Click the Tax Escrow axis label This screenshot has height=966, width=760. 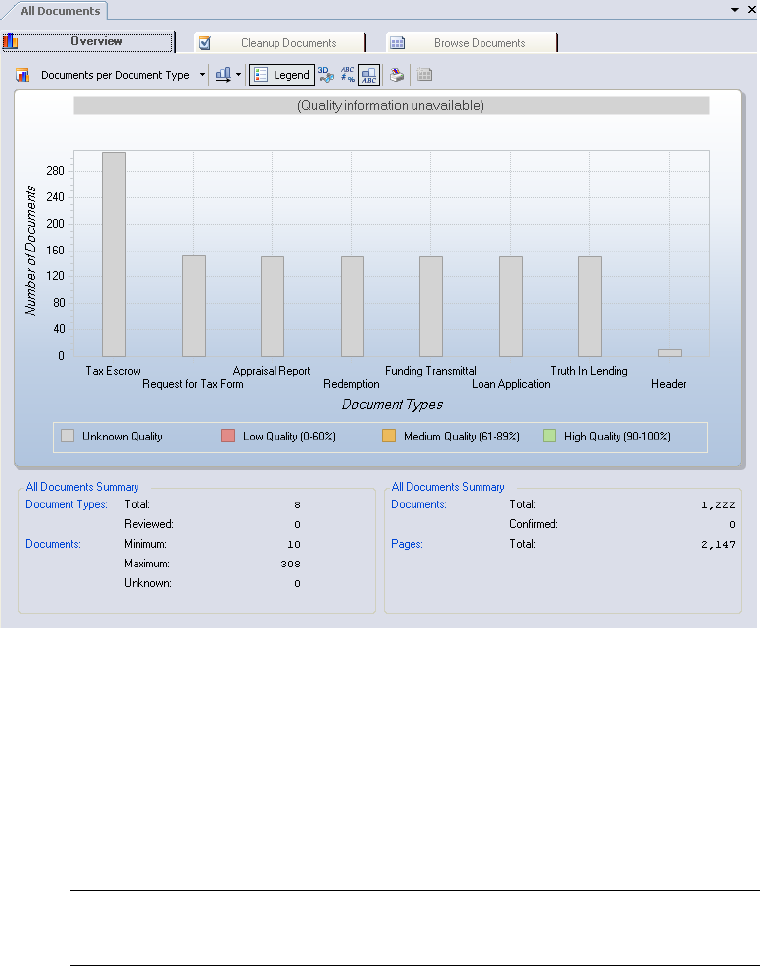[x=113, y=371]
